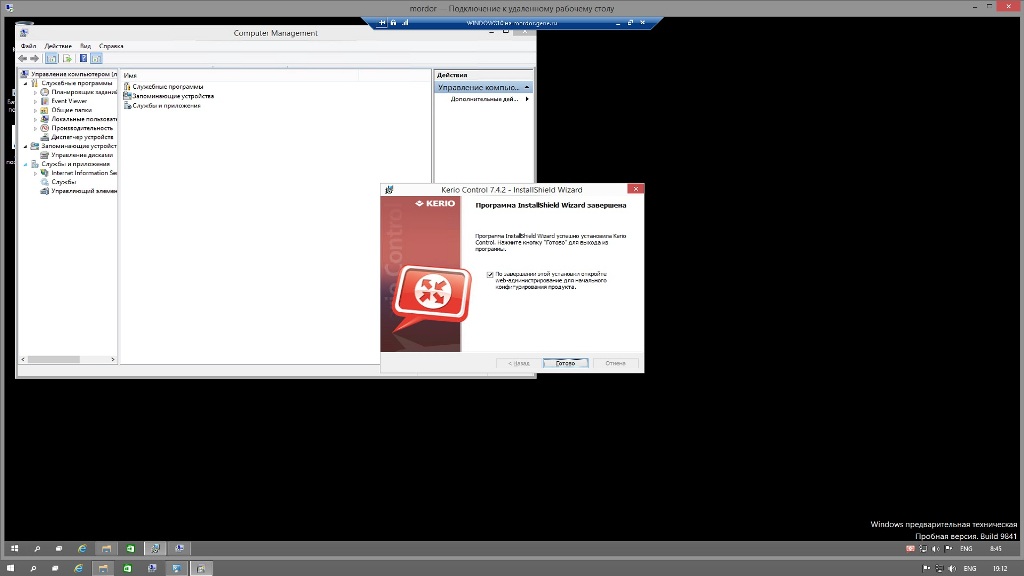Uncheck the open web administration checkbox
Image resolution: width=1024 pixels, height=576 pixels.
pyautogui.click(x=490, y=274)
